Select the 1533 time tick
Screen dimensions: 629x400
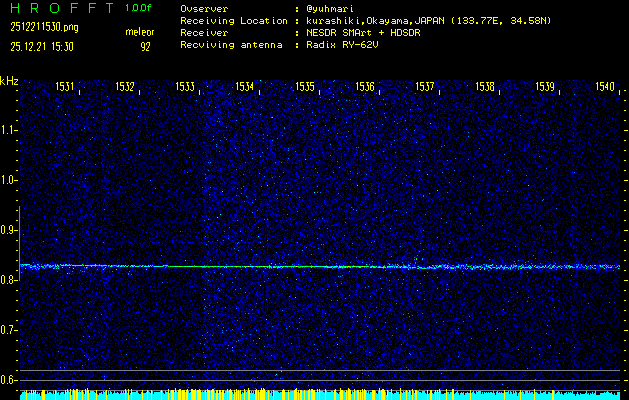[x=185, y=88]
